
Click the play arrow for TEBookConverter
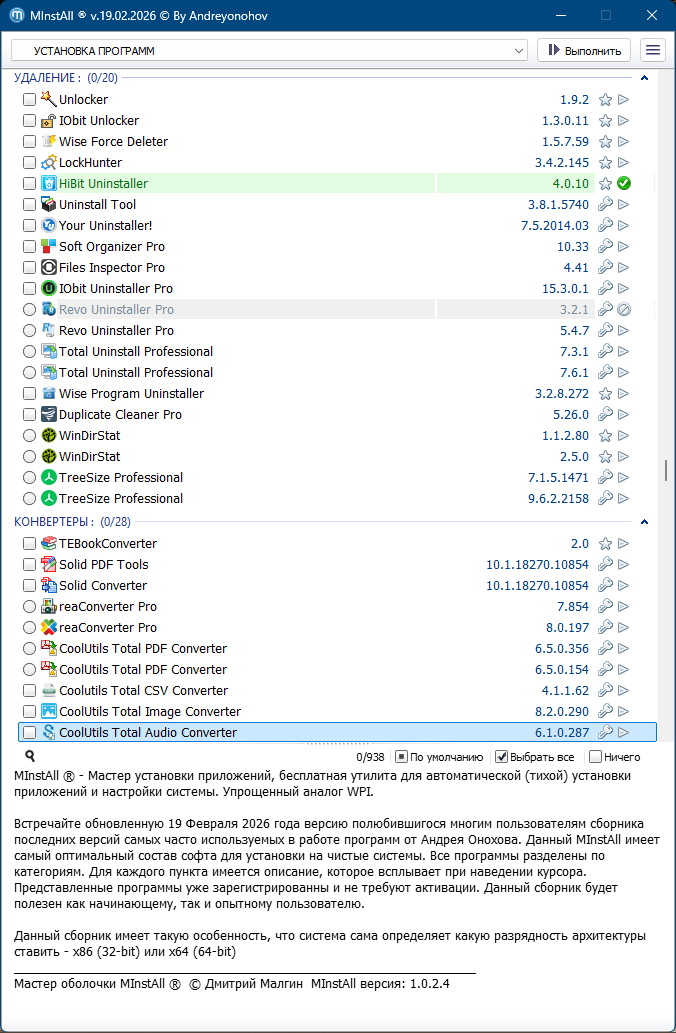tap(623, 544)
